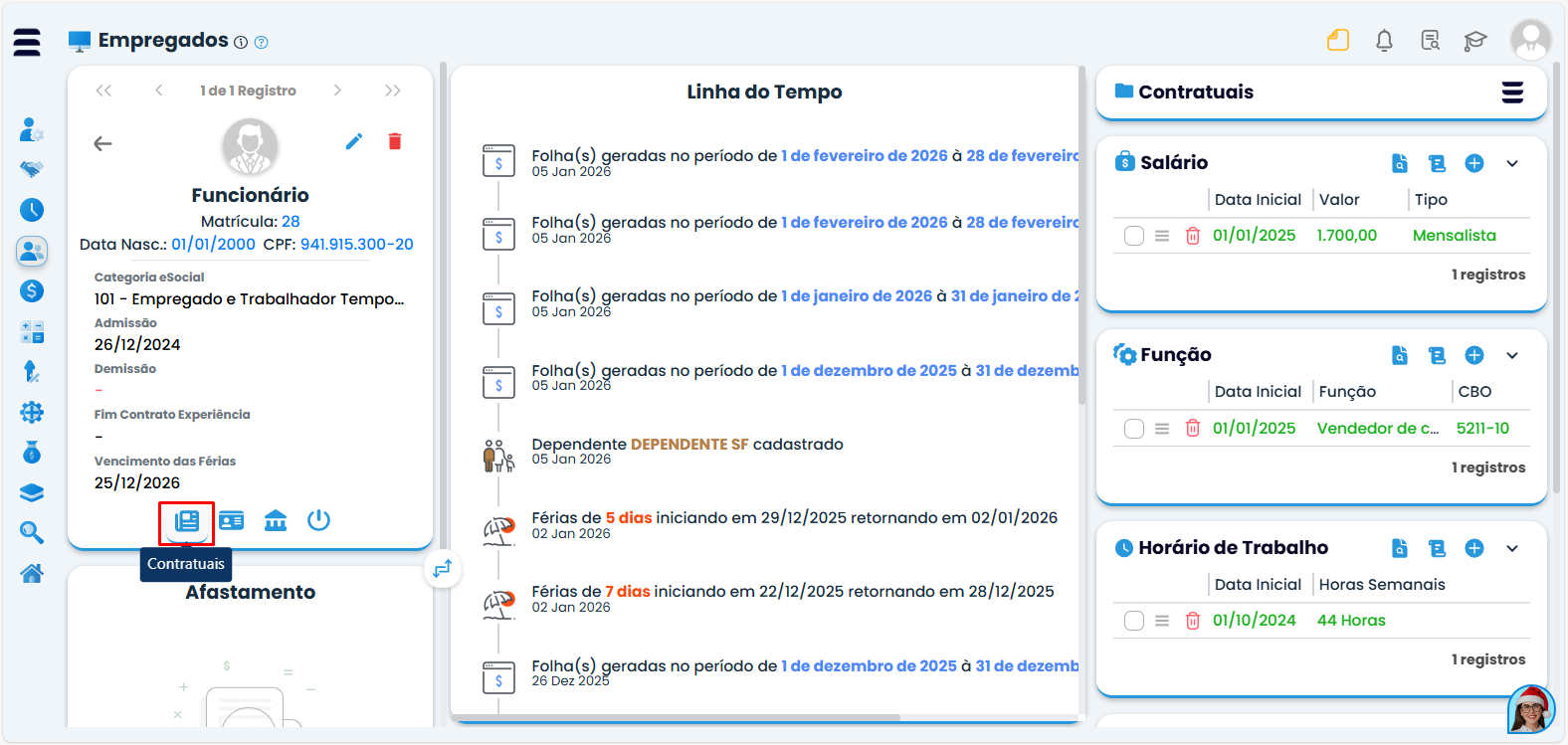The image size is (1568, 745).
Task: Select the Vendedor Função row checkbox
Action: pyautogui.click(x=1134, y=429)
